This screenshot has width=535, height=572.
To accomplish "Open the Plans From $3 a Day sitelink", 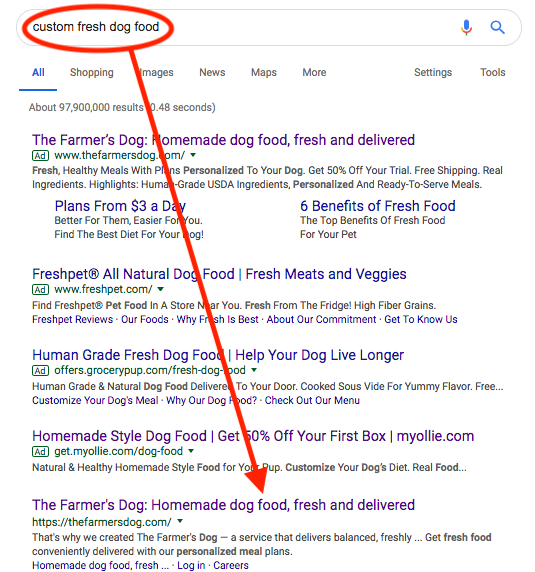I will point(120,206).
